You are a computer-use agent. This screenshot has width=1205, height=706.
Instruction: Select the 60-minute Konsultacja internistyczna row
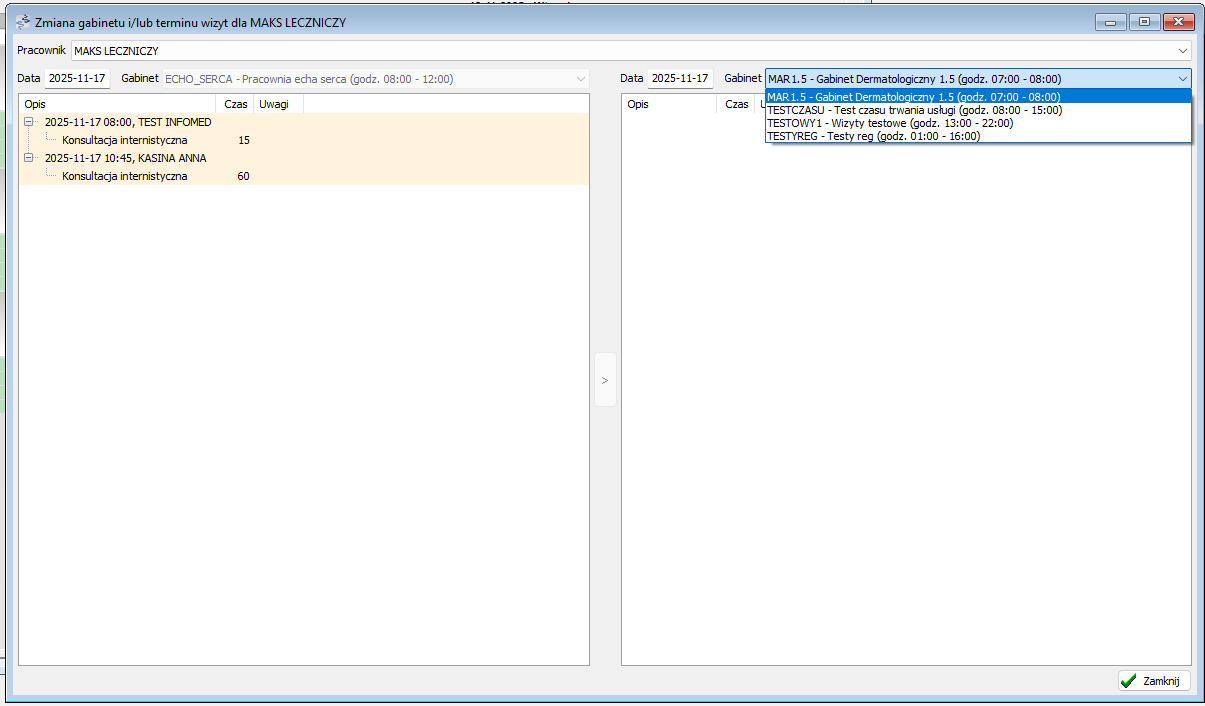pyautogui.click(x=125, y=176)
